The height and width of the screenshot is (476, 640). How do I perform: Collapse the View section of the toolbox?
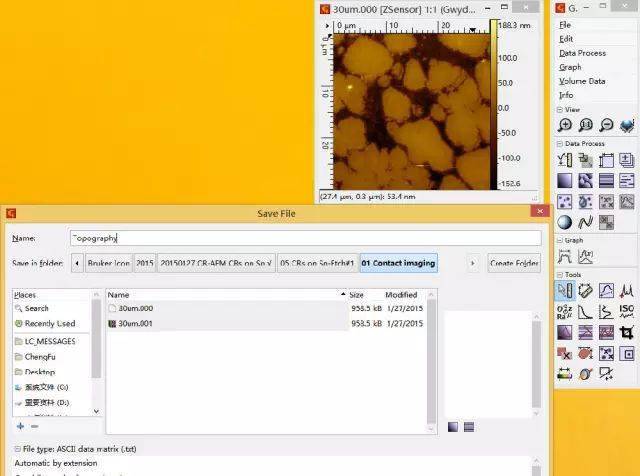(x=560, y=110)
